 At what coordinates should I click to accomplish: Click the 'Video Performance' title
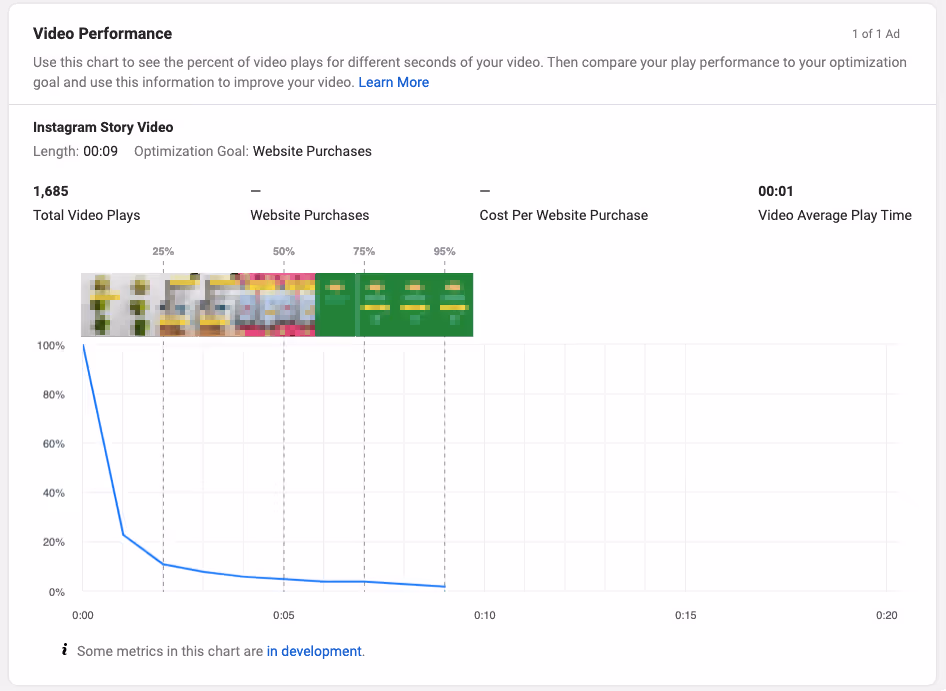click(103, 34)
